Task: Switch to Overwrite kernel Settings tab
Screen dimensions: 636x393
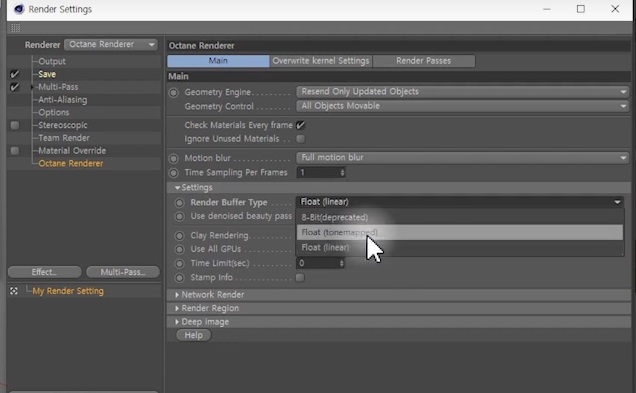Action: pos(321,61)
